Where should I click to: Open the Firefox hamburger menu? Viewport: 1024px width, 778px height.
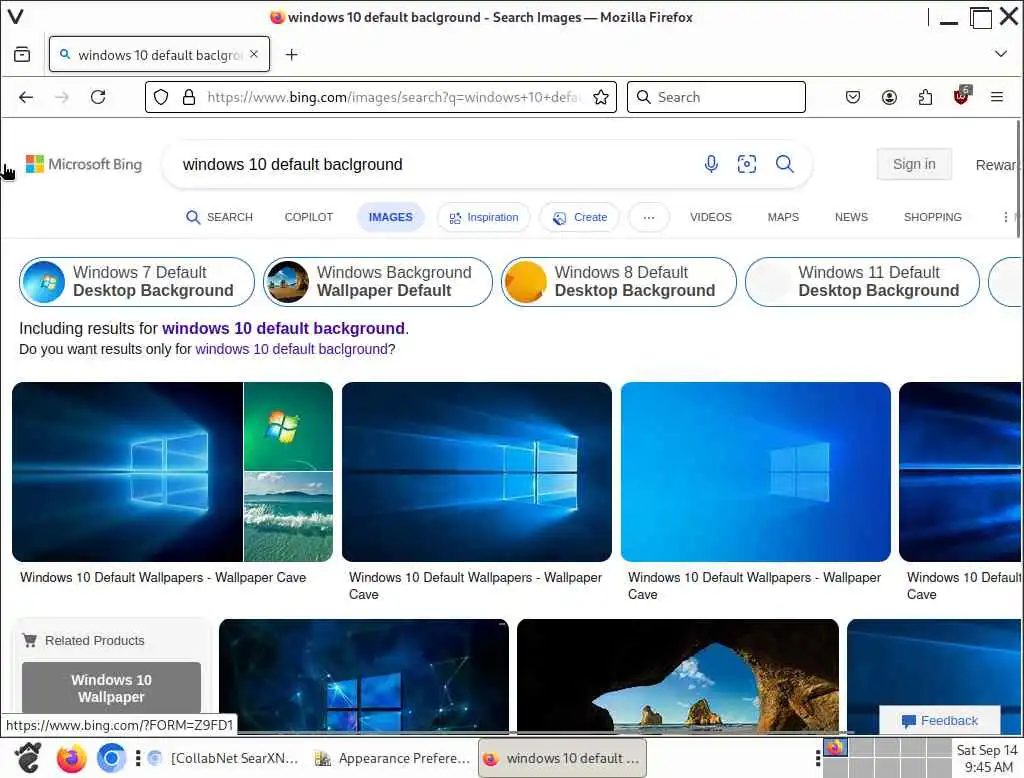click(997, 97)
